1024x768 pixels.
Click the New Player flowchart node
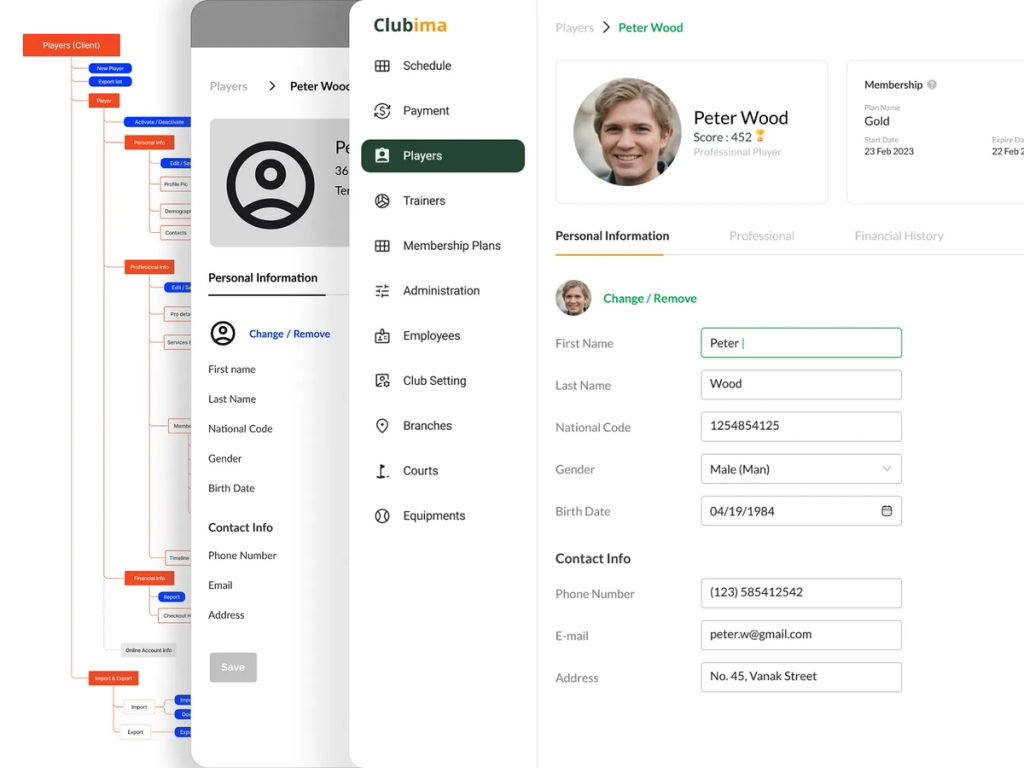click(x=110, y=68)
